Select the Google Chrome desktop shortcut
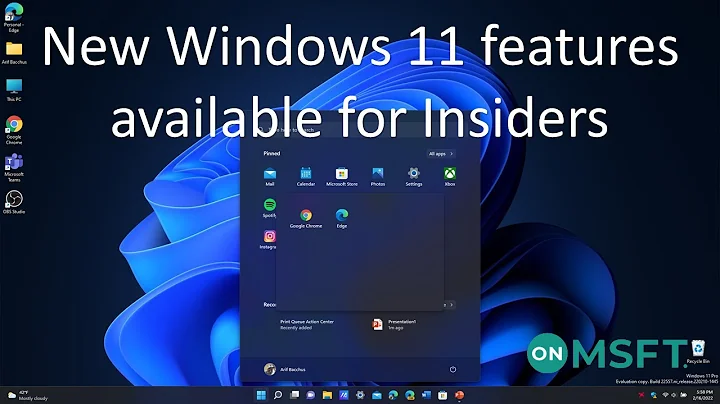This screenshot has height=404, width=720. (14, 130)
